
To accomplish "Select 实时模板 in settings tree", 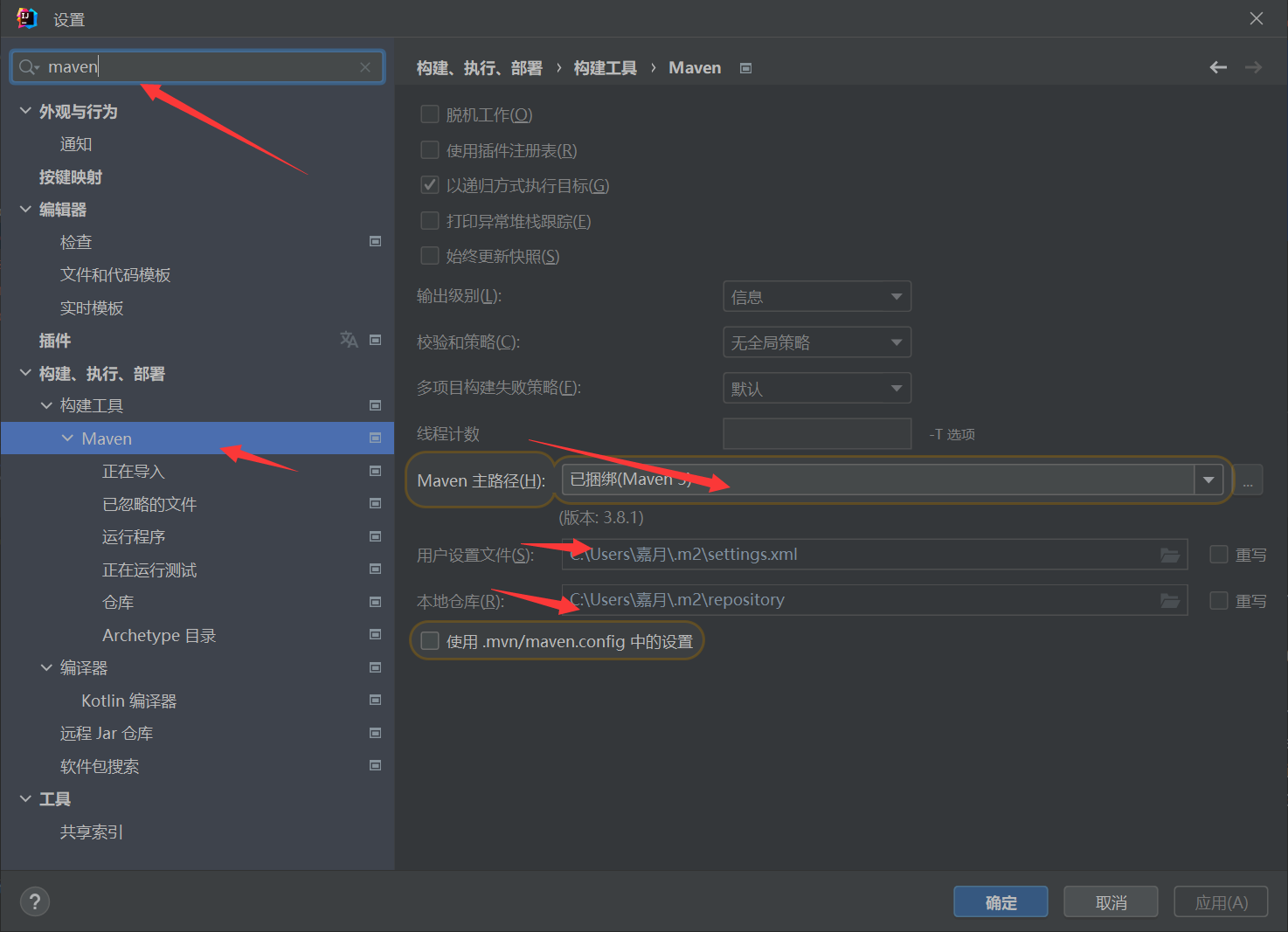I will click(92, 308).
